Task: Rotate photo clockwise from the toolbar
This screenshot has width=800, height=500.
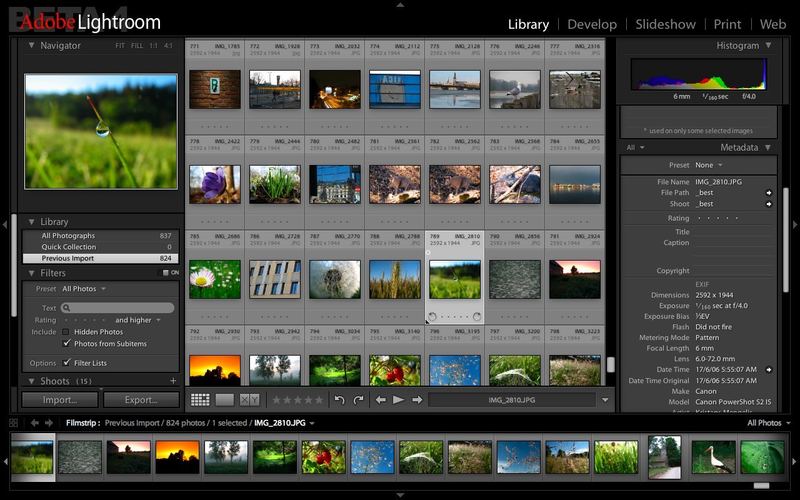Action: [359, 400]
